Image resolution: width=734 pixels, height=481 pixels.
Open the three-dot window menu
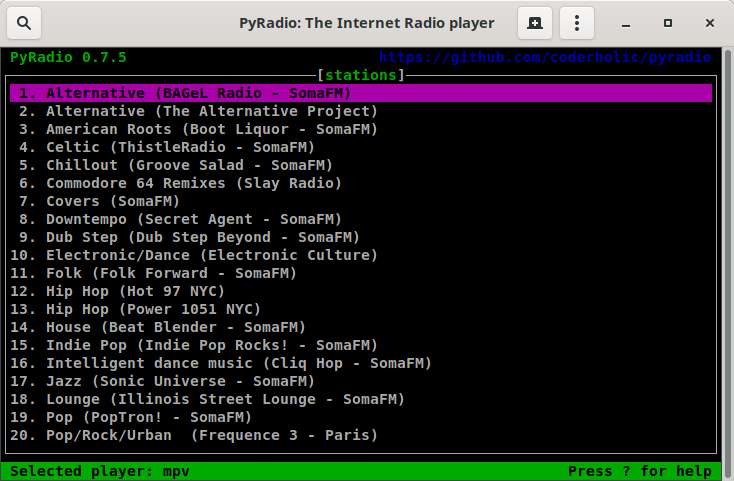pyautogui.click(x=577, y=23)
